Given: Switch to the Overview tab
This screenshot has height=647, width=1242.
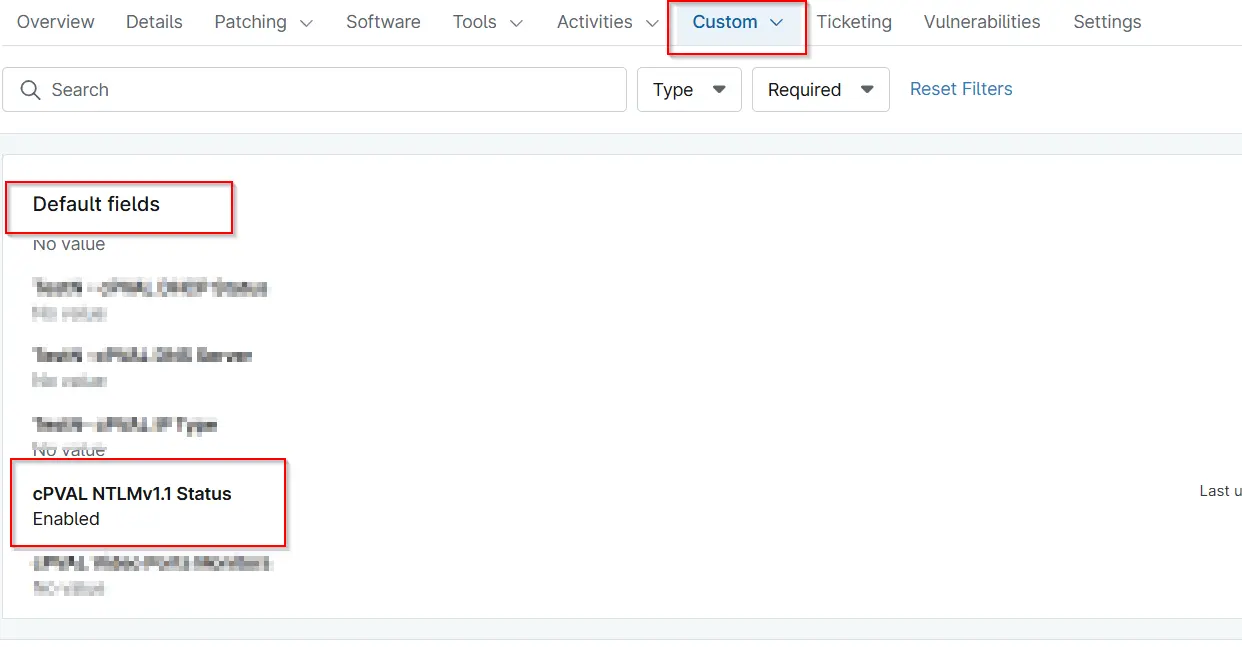Looking at the screenshot, I should [55, 21].
